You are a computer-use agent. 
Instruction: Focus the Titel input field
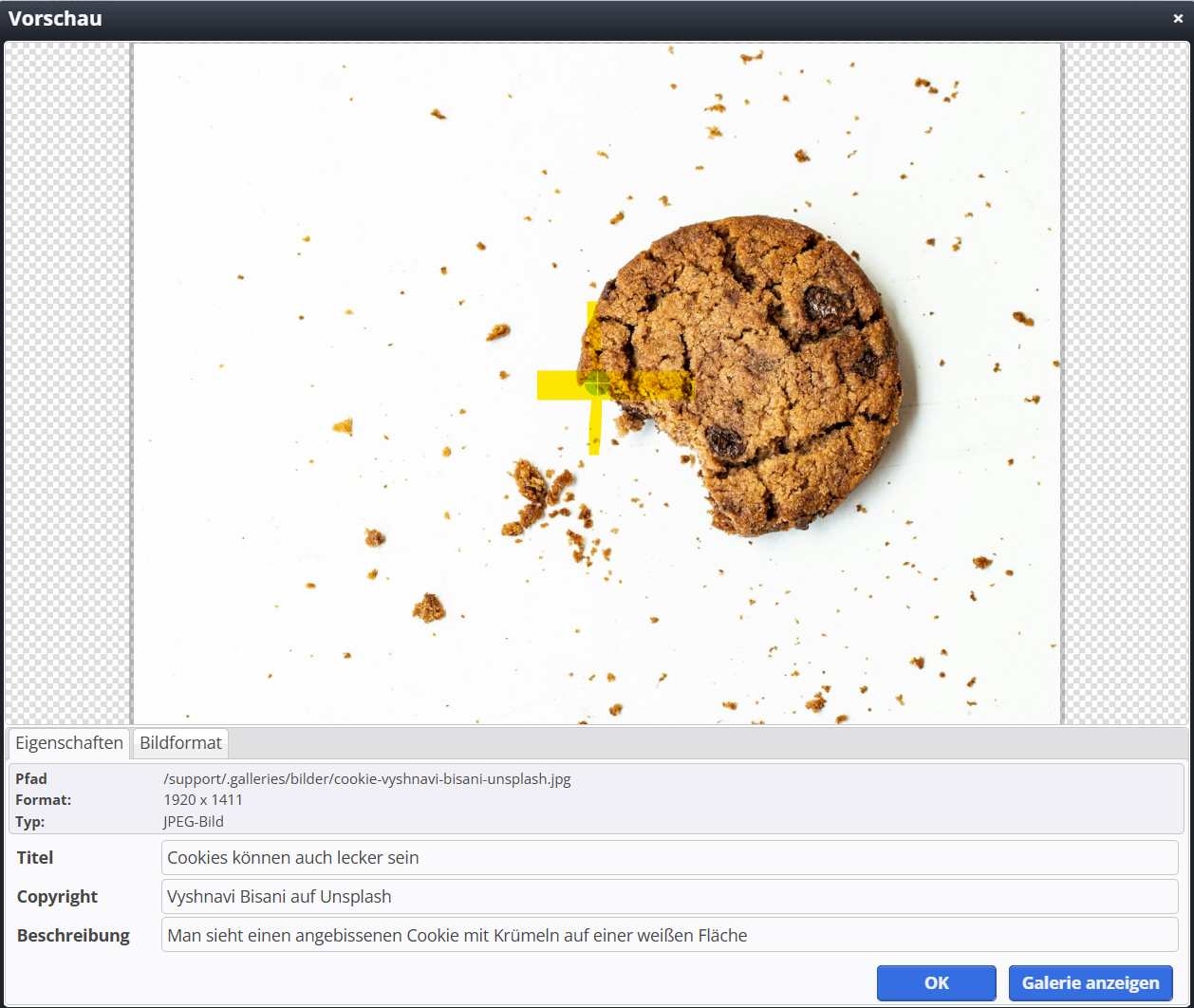(x=669, y=858)
